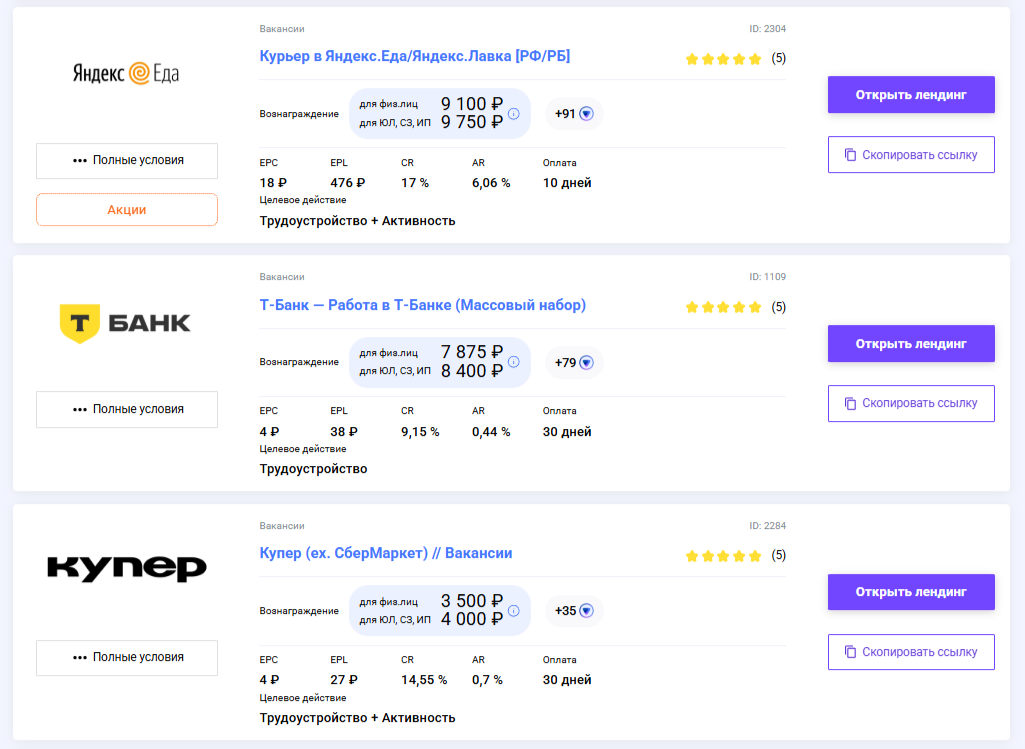The width and height of the screenshot is (1025, 749).
Task: Copy link for Kuper offer
Action: (911, 652)
